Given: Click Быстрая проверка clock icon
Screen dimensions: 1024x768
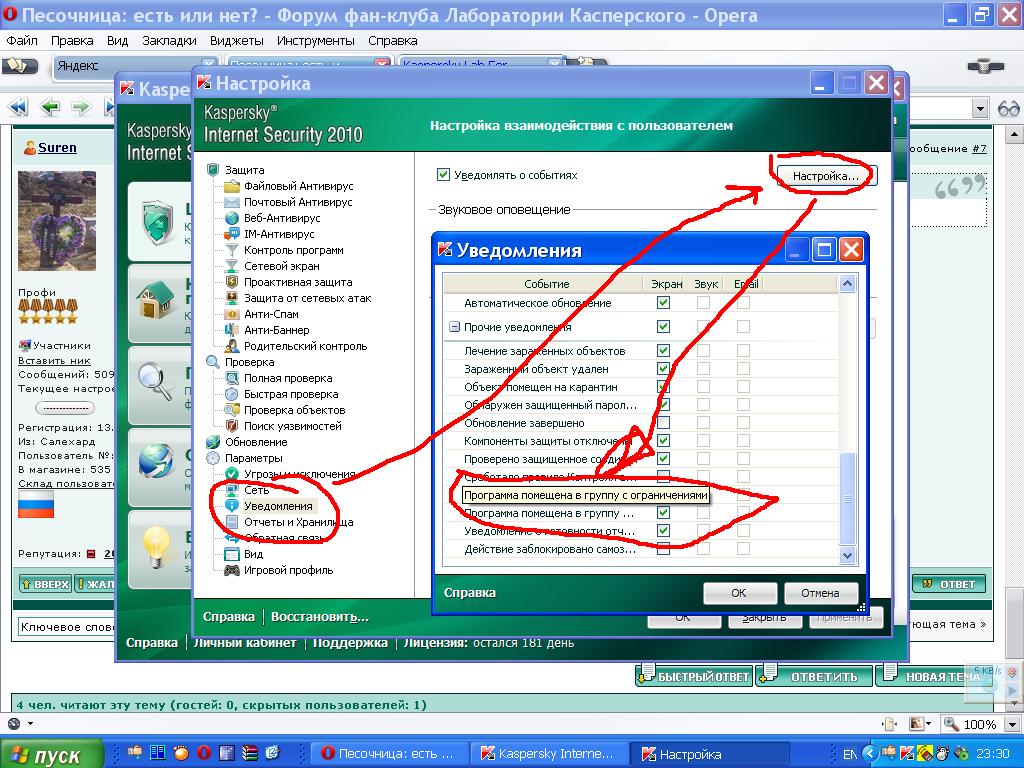Looking at the screenshot, I should tap(232, 394).
